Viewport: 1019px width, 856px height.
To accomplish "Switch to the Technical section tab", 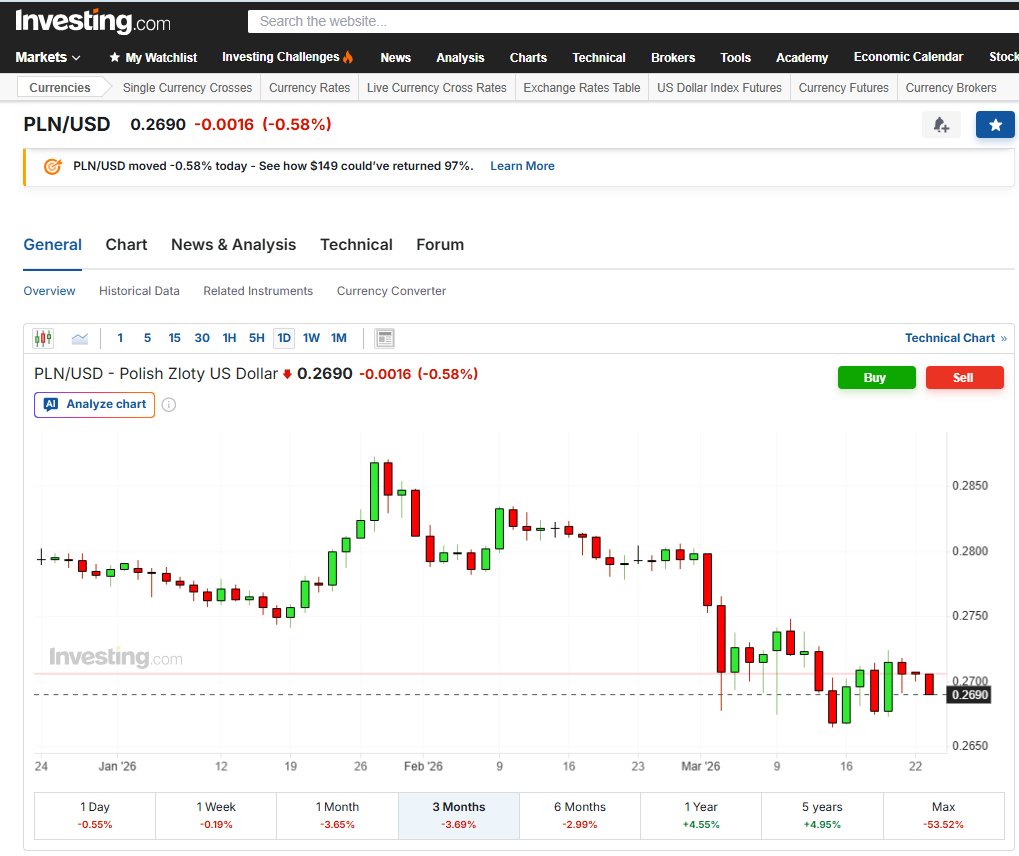I will [356, 245].
